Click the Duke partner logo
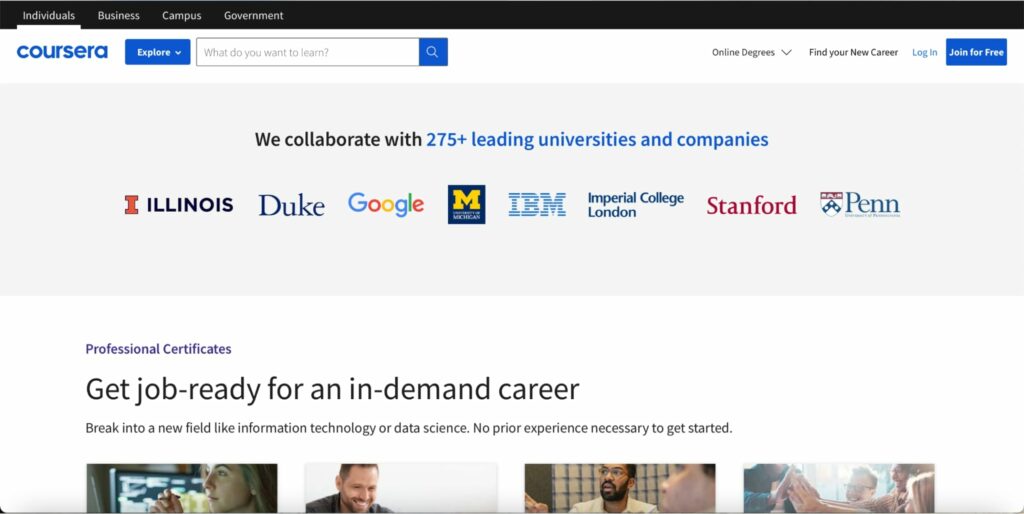Viewport: 1024px width, 514px height. pyautogui.click(x=291, y=205)
